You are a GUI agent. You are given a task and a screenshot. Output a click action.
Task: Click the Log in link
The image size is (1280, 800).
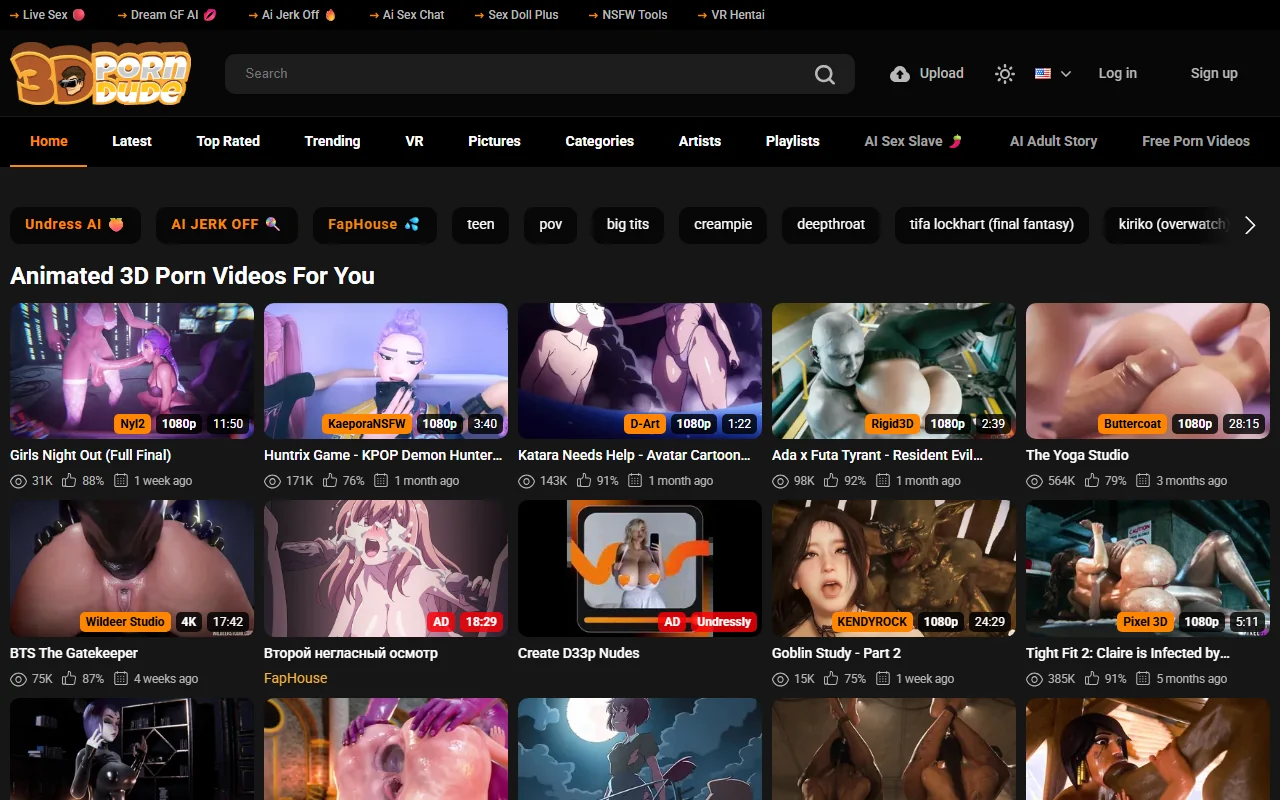(1117, 73)
